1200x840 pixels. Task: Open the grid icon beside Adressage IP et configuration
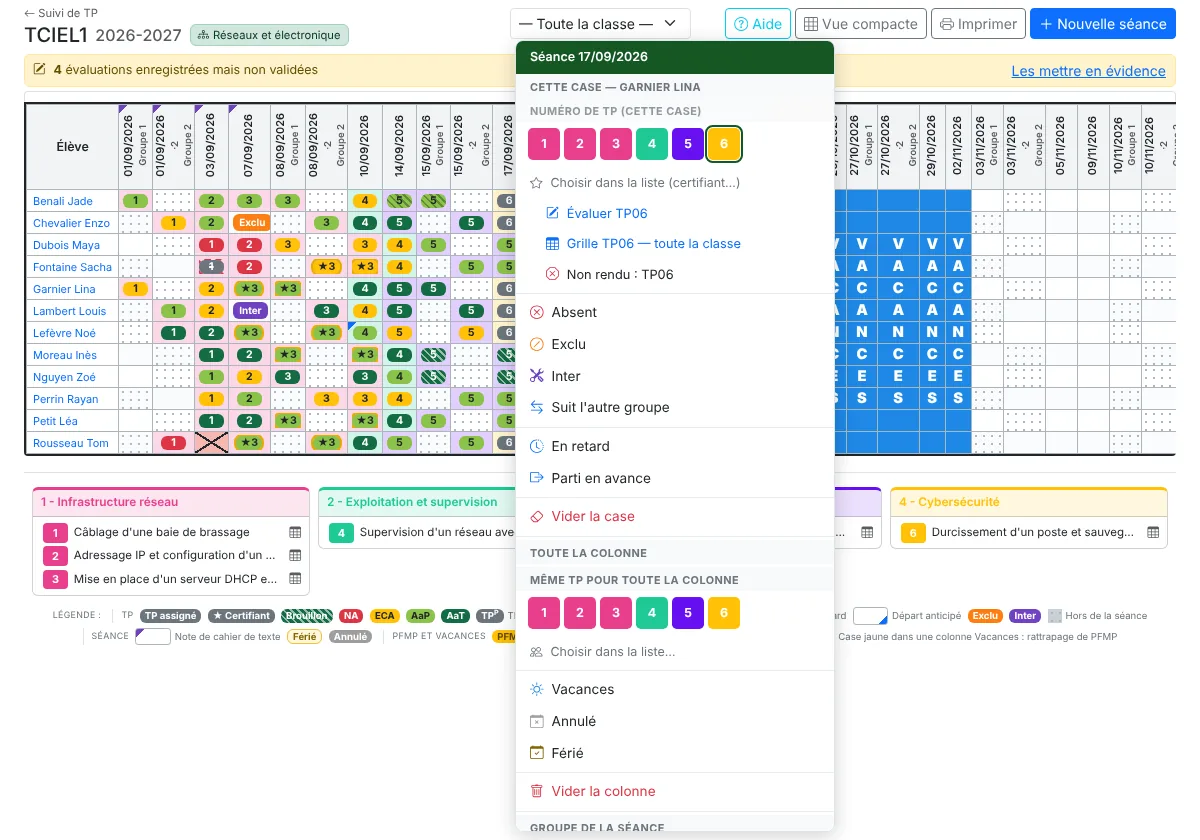pos(295,556)
